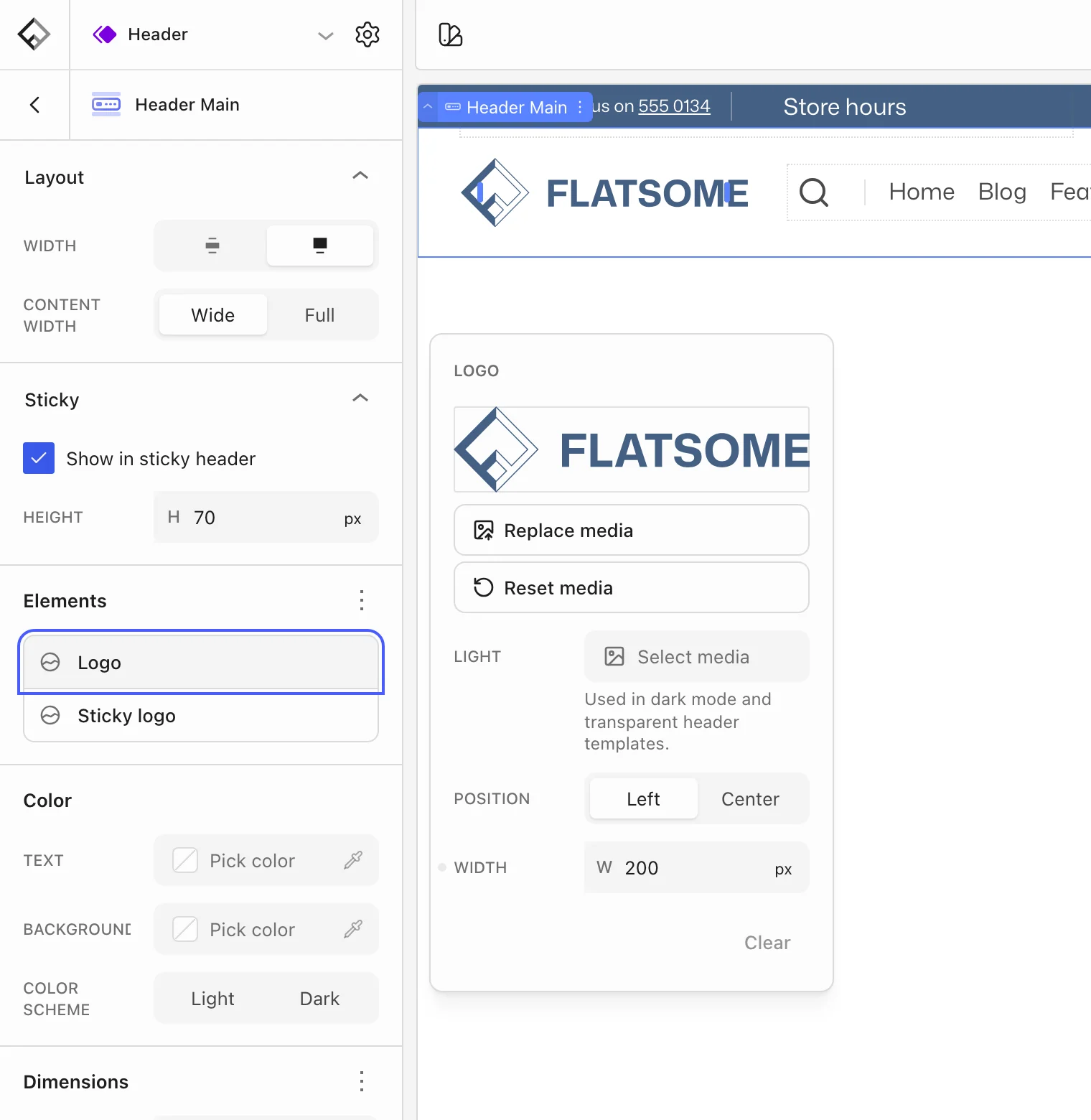Click Home in preview menu
Screen dimensions: 1091x1120
click(x=922, y=192)
